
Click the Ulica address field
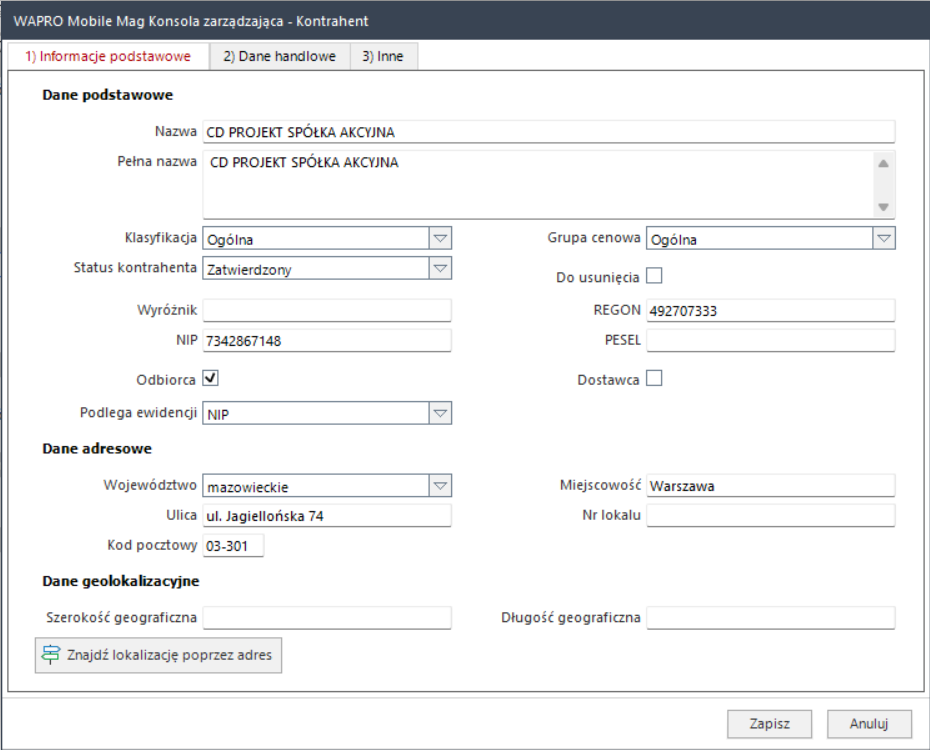click(x=327, y=515)
